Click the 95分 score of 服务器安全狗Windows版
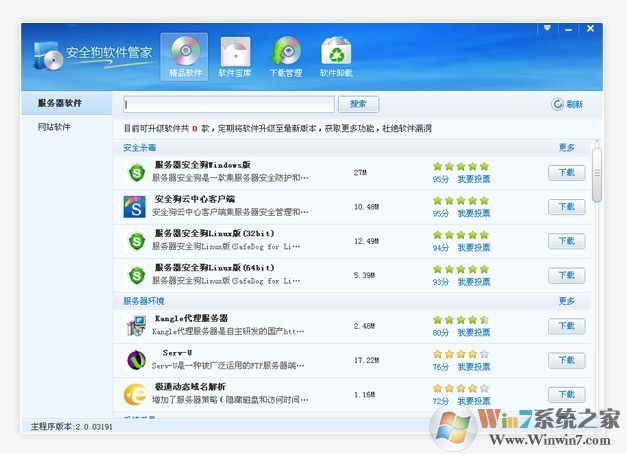Image resolution: width=627 pixels, height=454 pixels. tap(441, 180)
